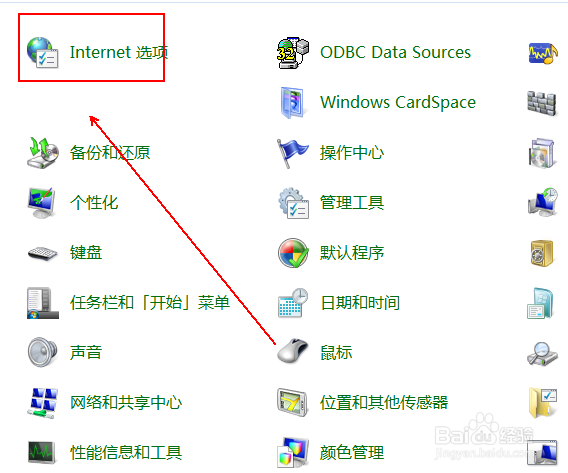Click the 日期和时间 calendar icon

tap(293, 303)
